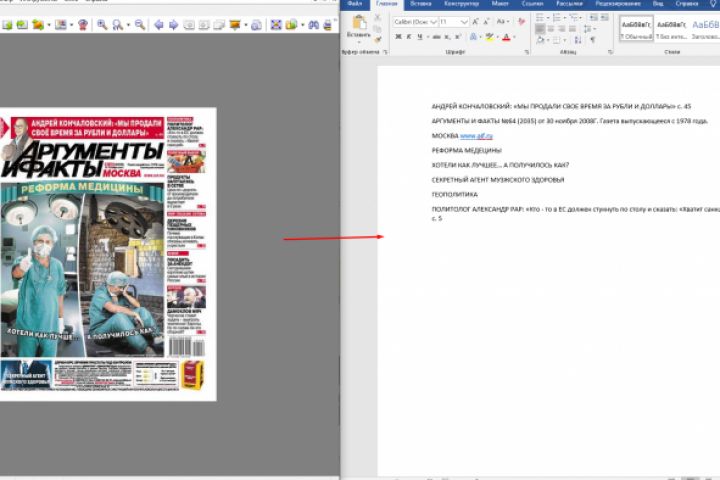The width and height of the screenshot is (720, 480).
Task: Click the sort A-Z icon in Абзац group
Action: [578, 40]
